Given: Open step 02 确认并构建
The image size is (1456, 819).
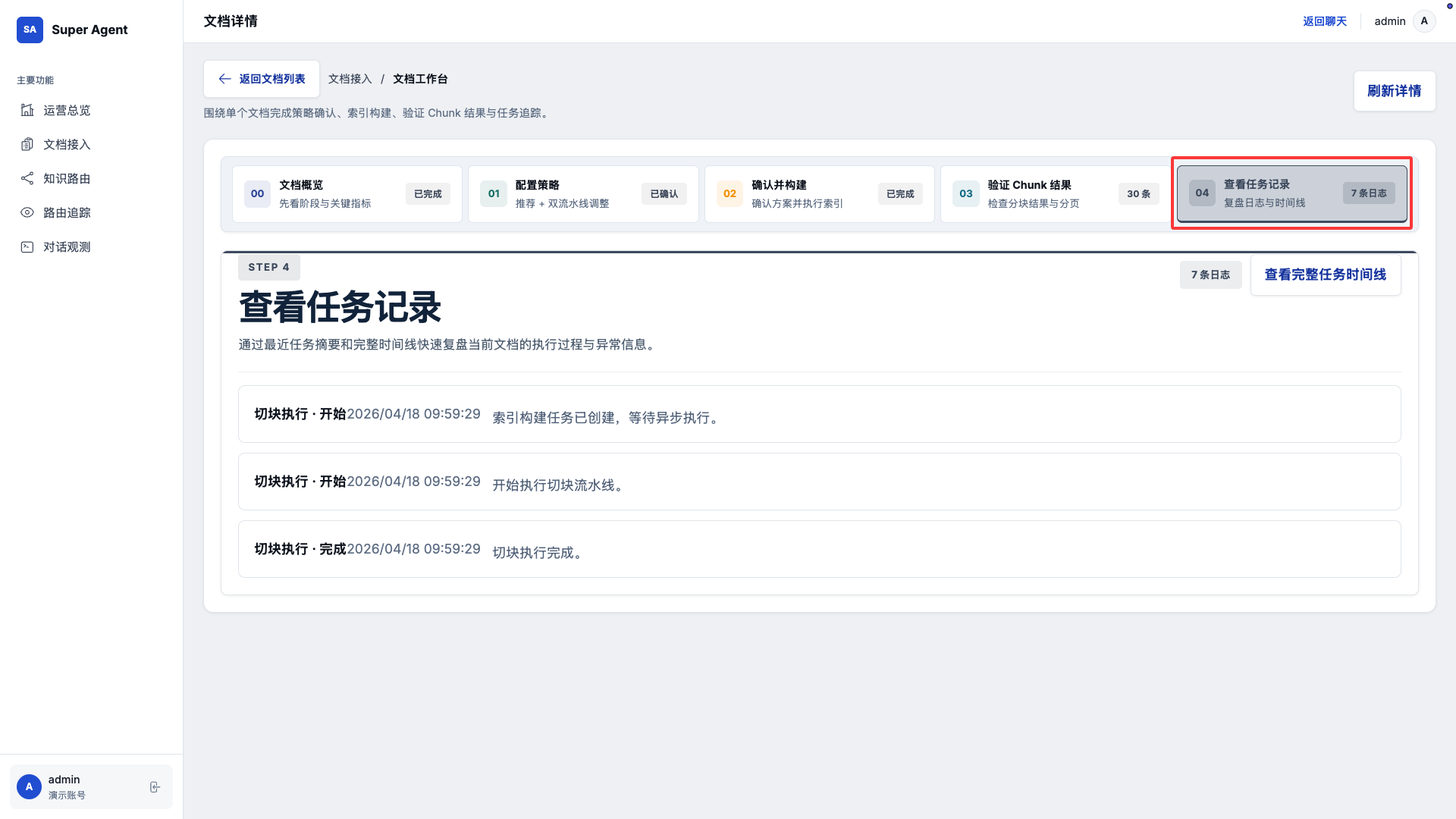Looking at the screenshot, I should tap(819, 194).
